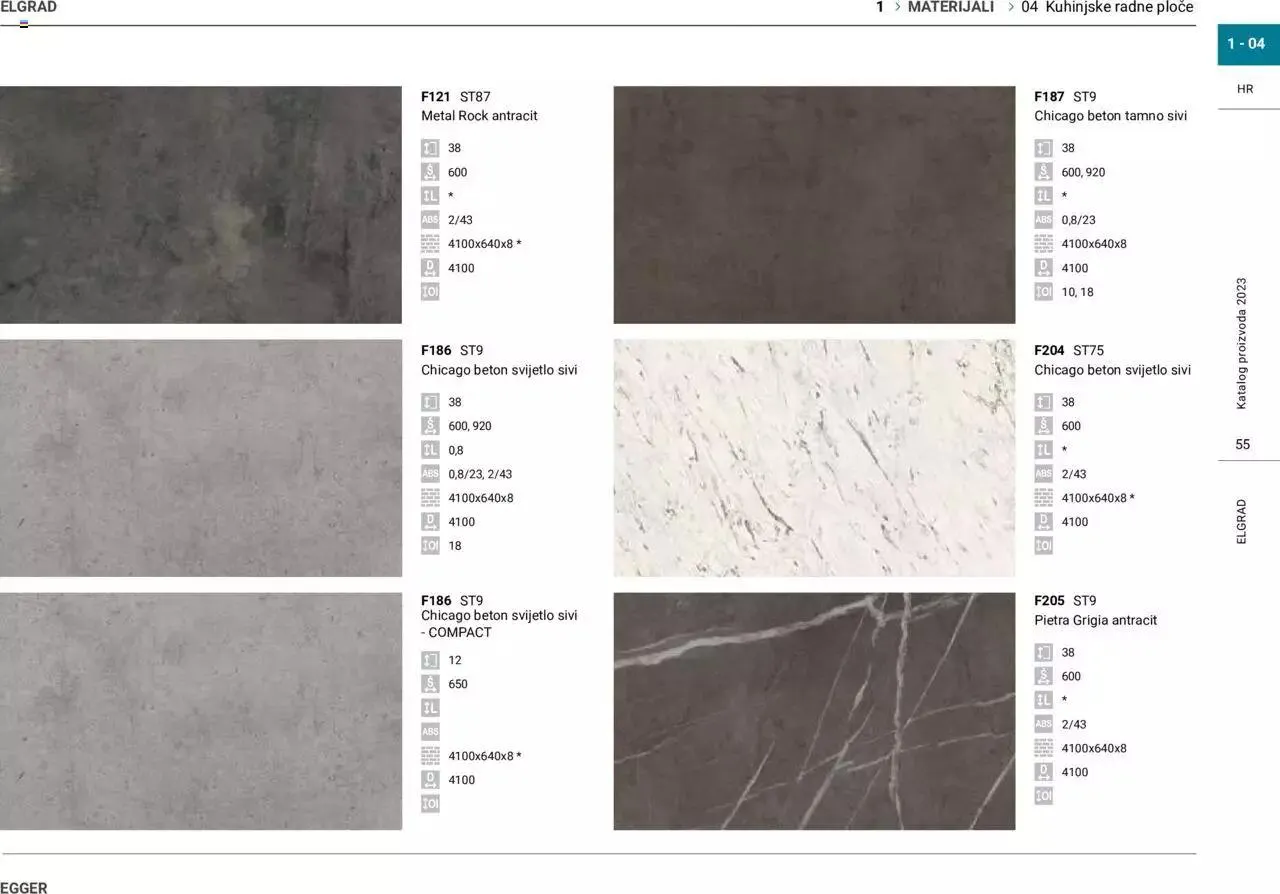Image resolution: width=1280 pixels, height=894 pixels.
Task: Click the laminate icon beside 0,8 under F186 ST9
Action: 430,450
